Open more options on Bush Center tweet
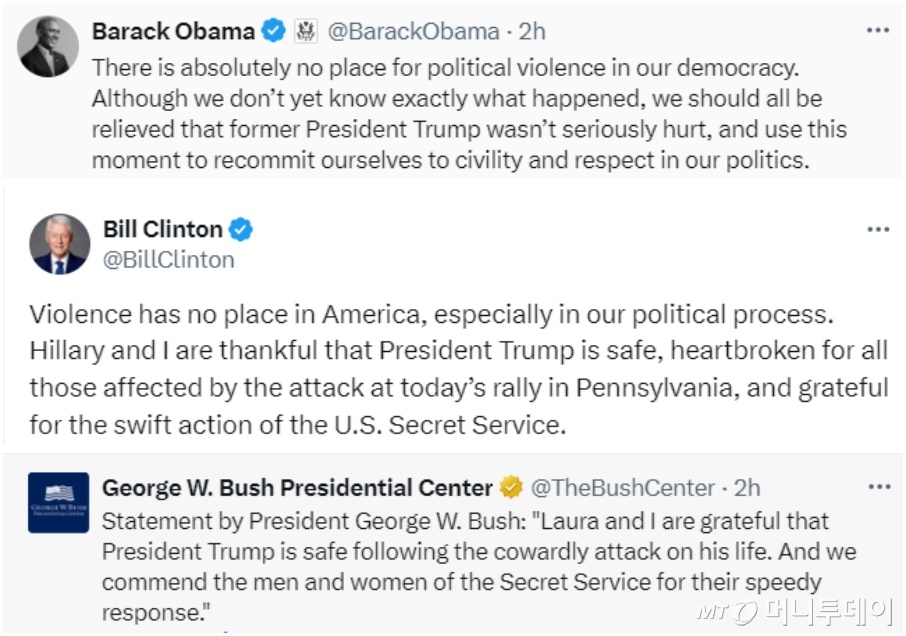 coord(877,487)
